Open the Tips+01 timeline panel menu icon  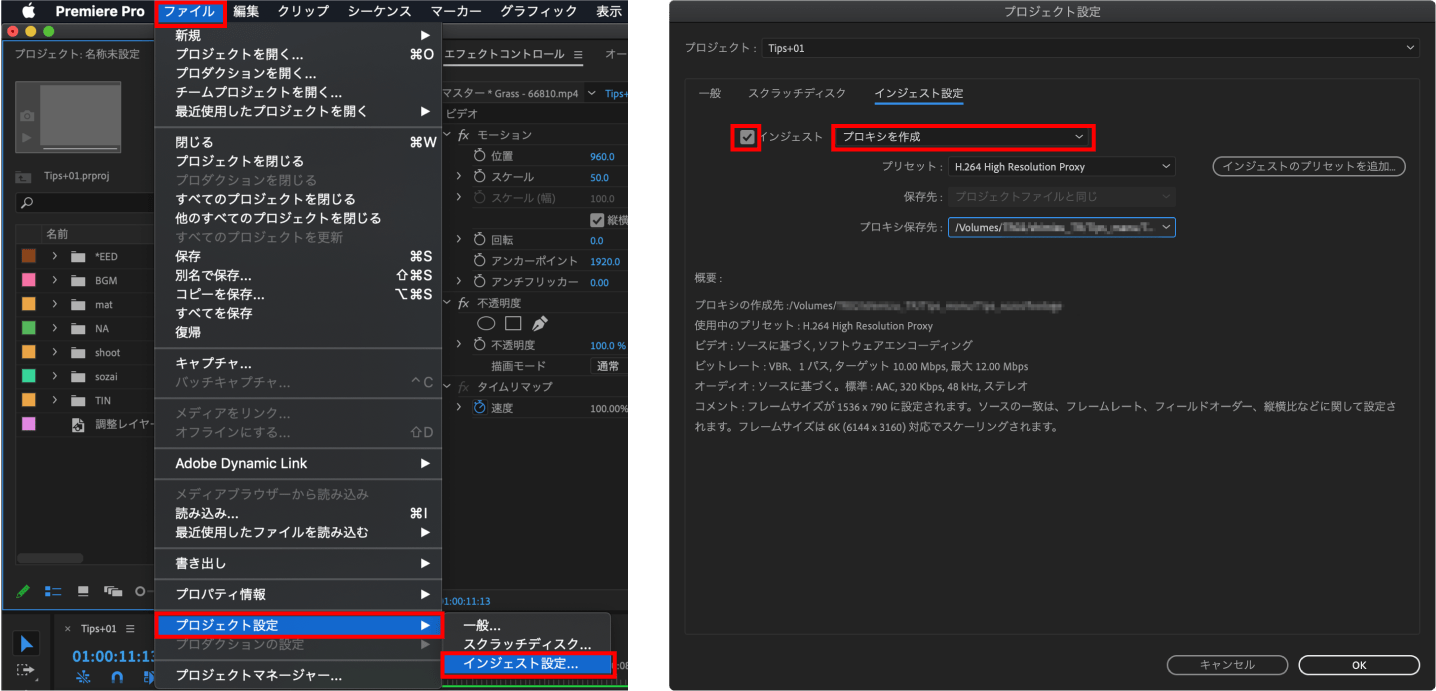(x=130, y=628)
